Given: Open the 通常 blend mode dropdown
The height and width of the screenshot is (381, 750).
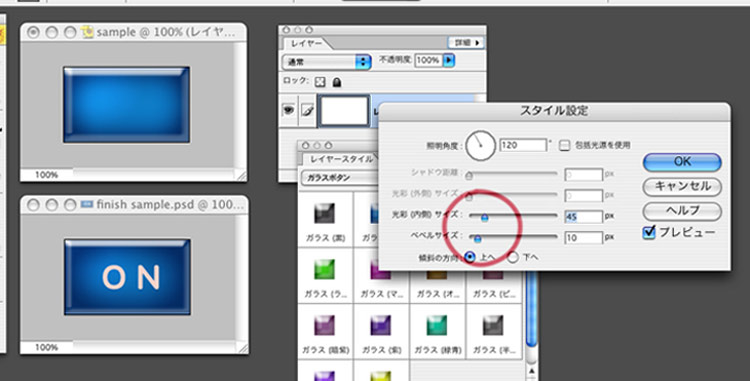Looking at the screenshot, I should (x=326, y=62).
